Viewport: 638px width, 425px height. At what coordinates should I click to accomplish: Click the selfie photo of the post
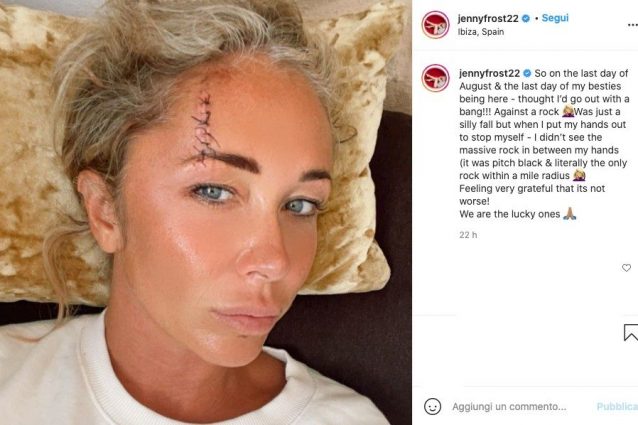(205, 212)
